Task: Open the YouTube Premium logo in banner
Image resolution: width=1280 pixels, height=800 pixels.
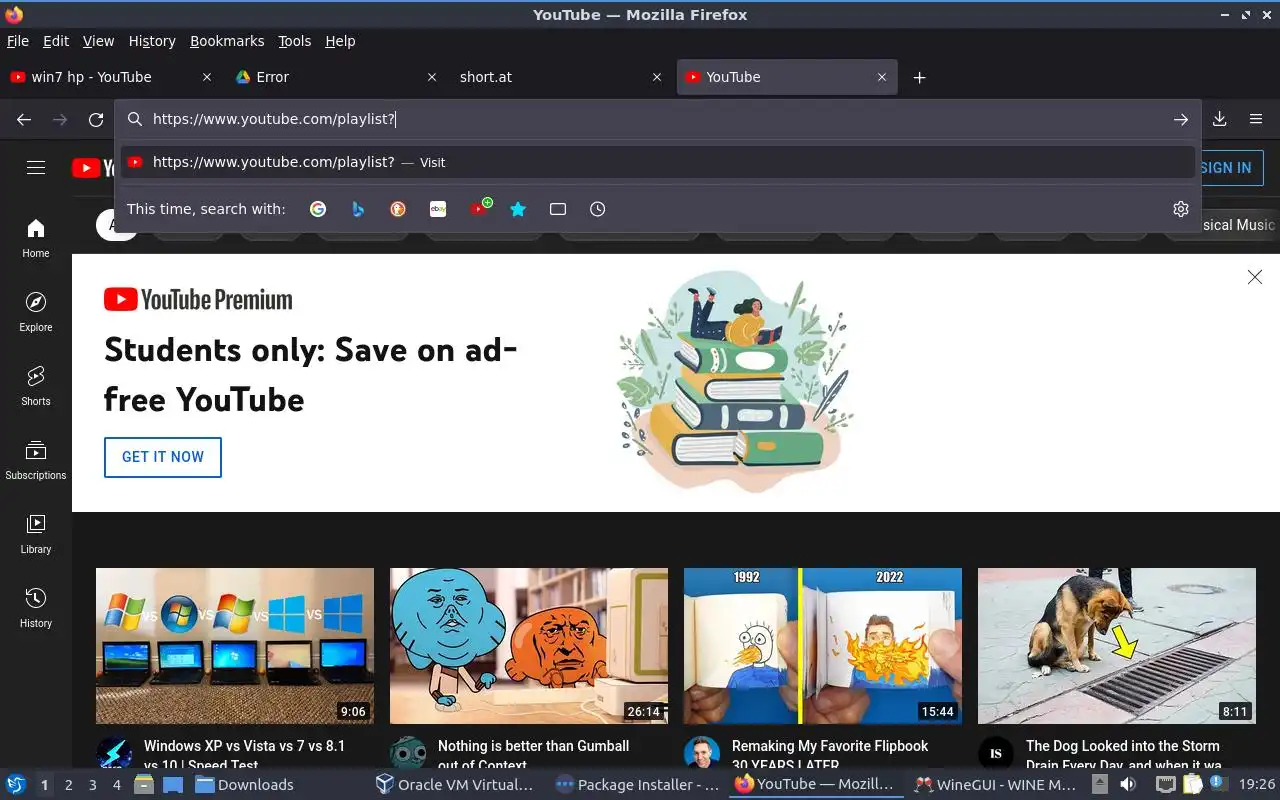Action: point(198,299)
